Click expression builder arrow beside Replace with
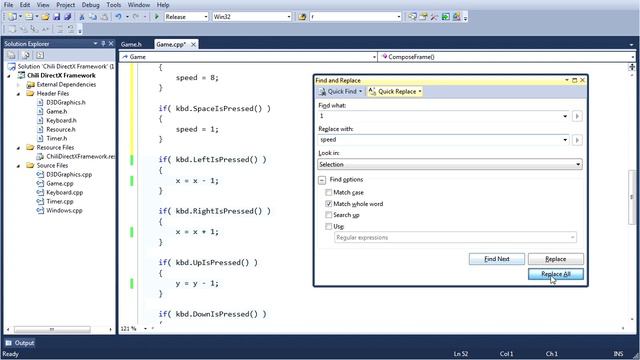 click(577, 140)
